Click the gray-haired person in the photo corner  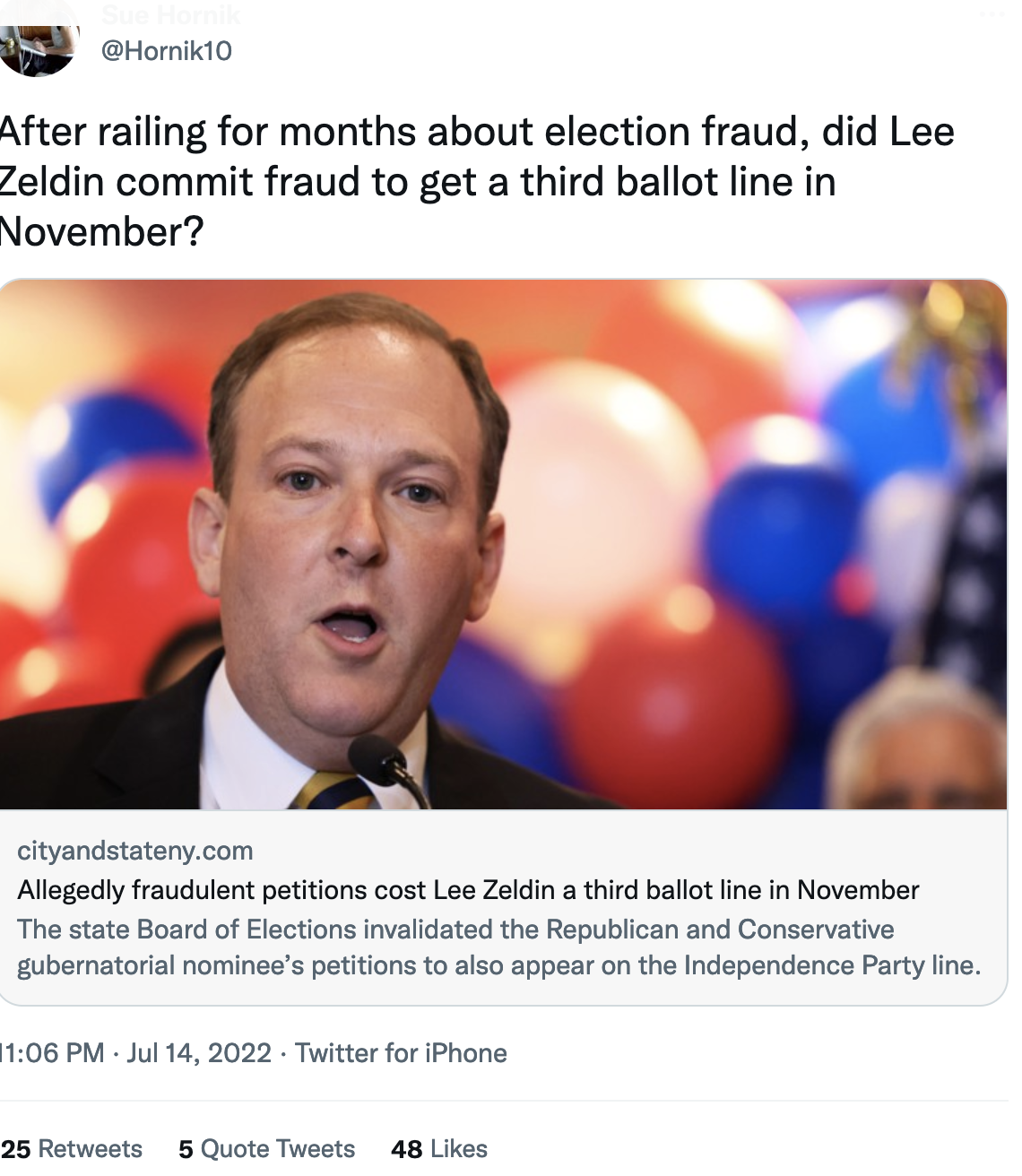coord(923,753)
